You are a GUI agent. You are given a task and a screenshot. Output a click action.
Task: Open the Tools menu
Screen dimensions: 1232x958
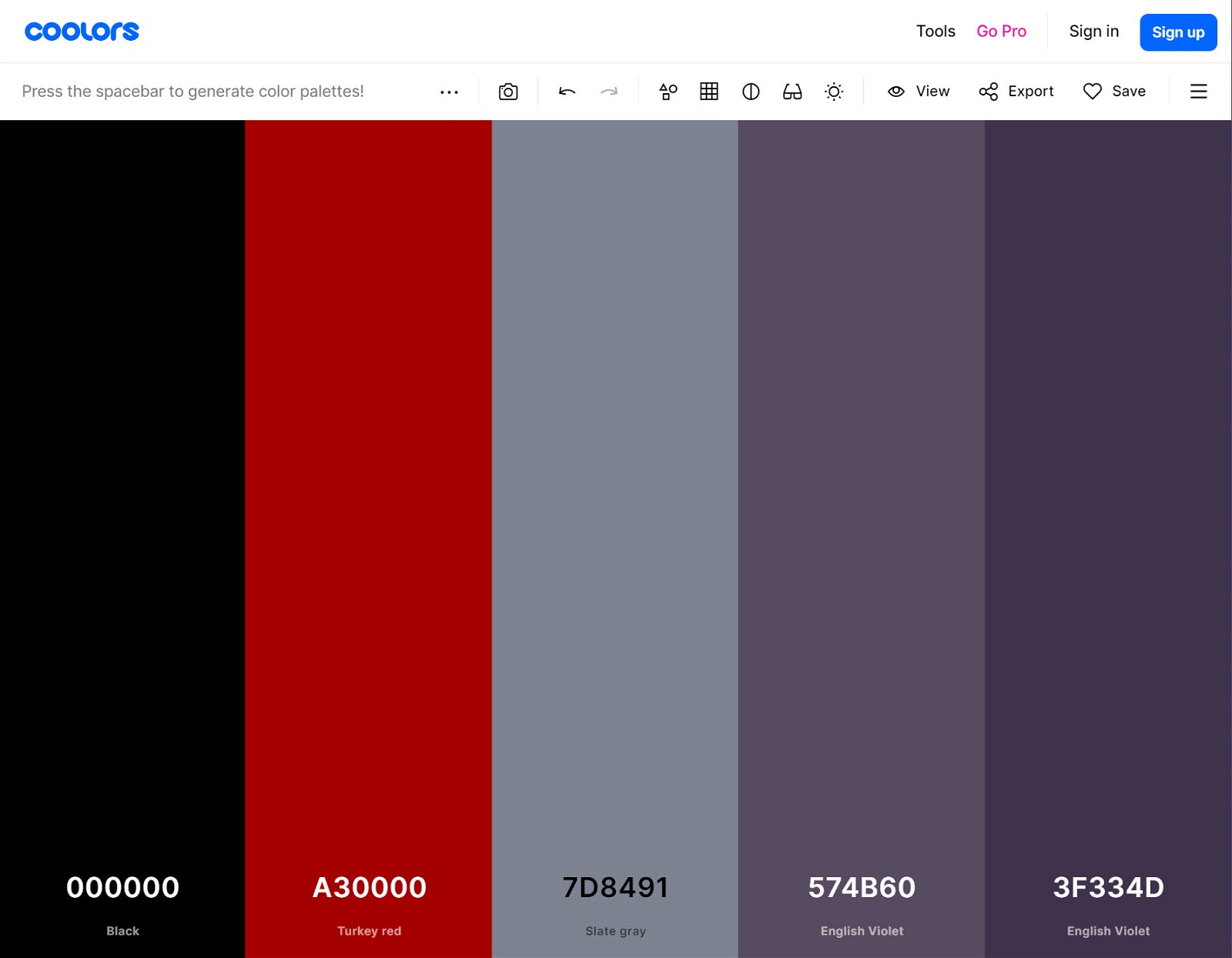[x=936, y=32]
